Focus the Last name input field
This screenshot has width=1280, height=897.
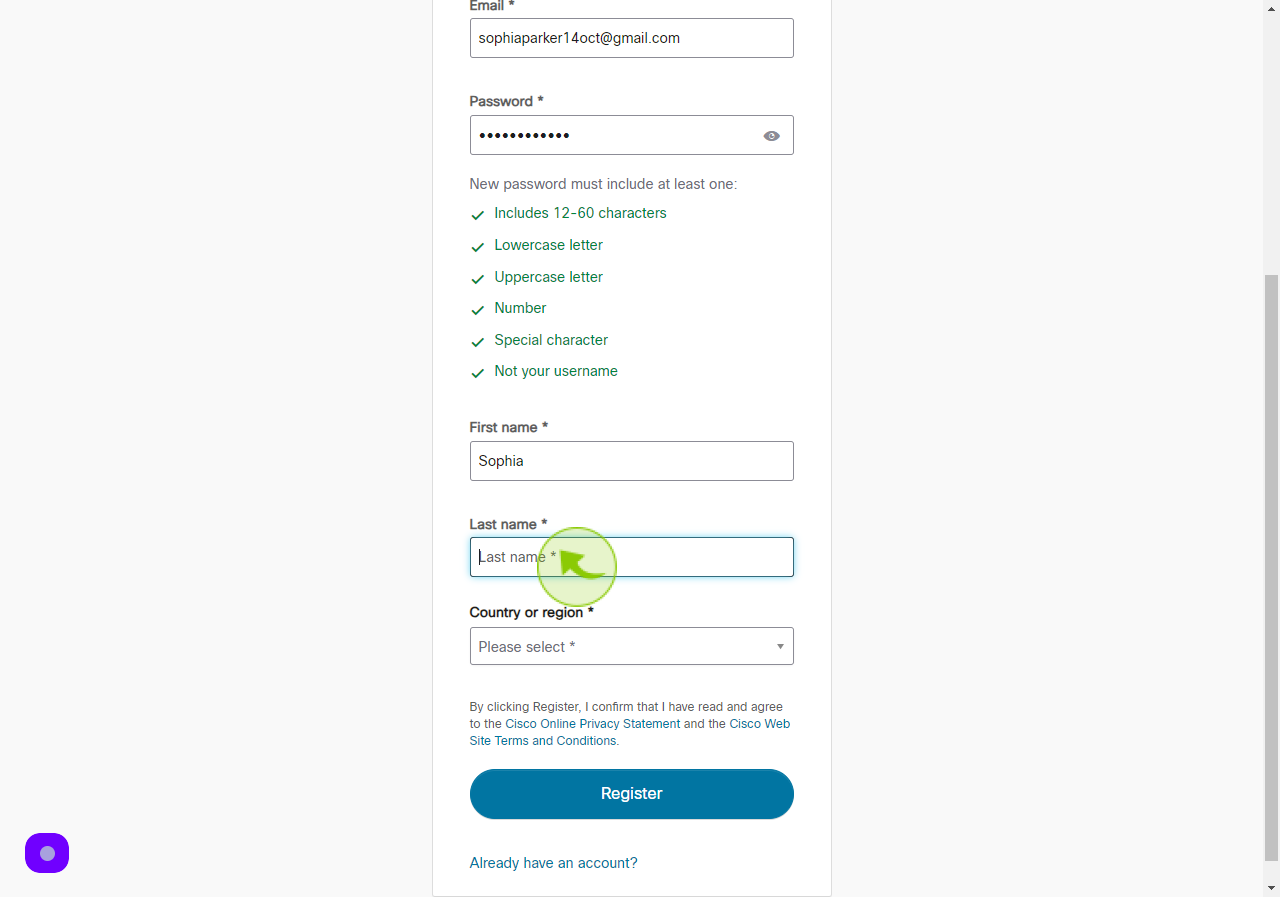632,557
